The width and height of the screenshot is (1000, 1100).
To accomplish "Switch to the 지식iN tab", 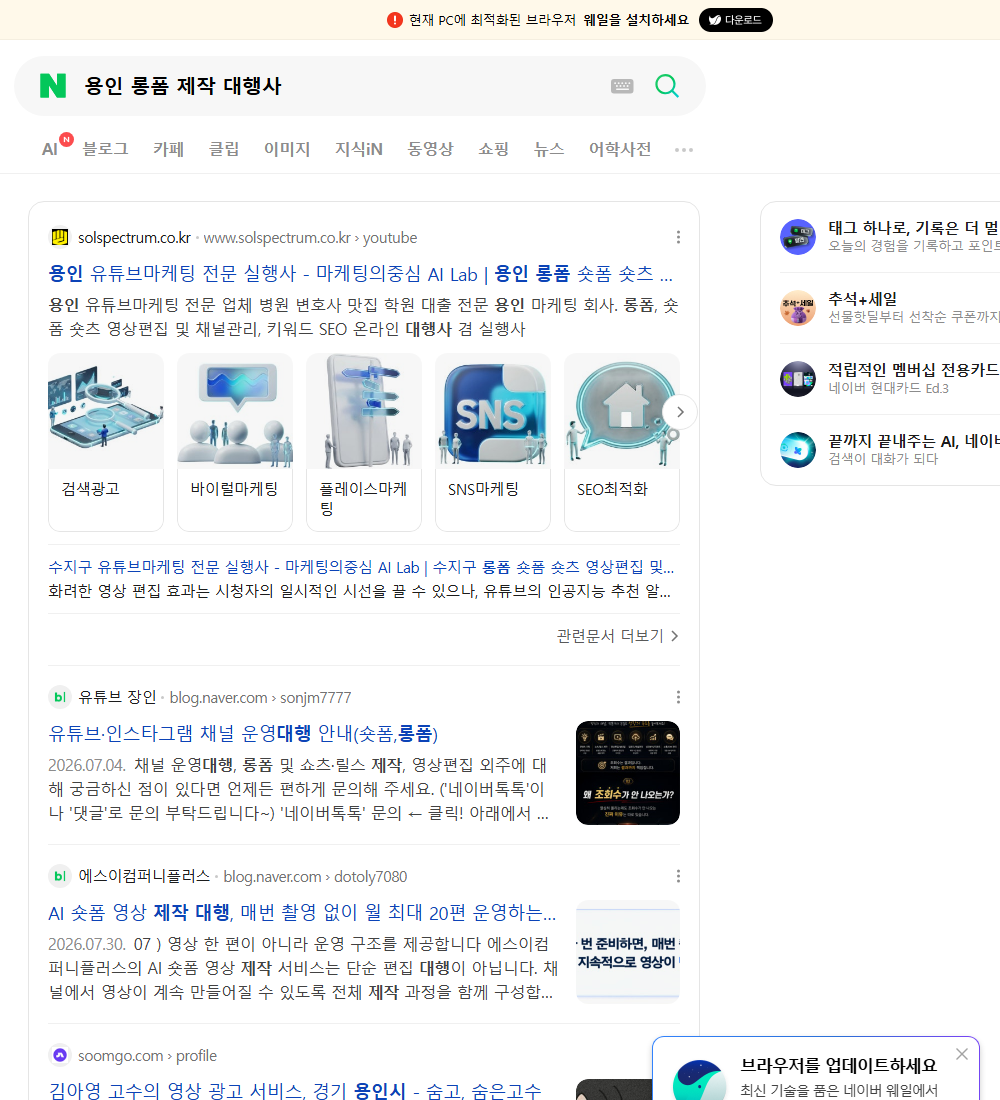I will click(x=359, y=149).
